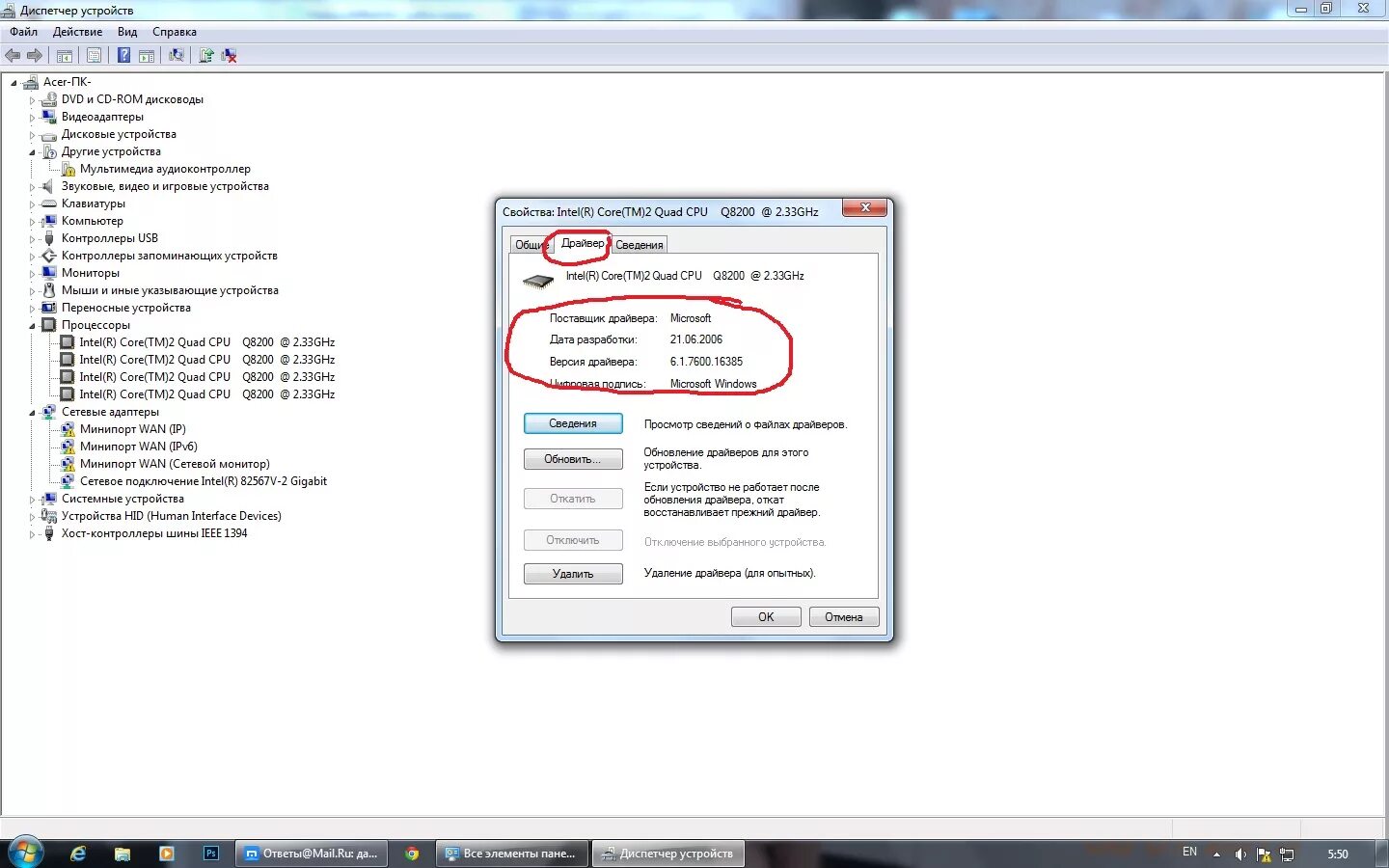Open the Файл menu

[24, 32]
